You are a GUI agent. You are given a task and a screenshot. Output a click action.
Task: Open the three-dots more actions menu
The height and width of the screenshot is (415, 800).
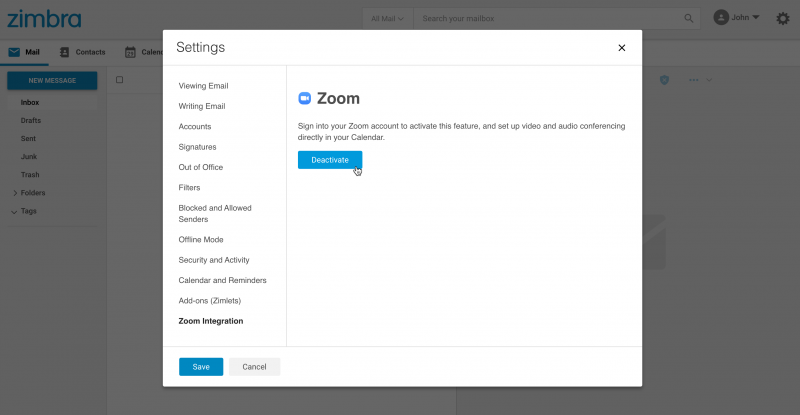[693, 80]
